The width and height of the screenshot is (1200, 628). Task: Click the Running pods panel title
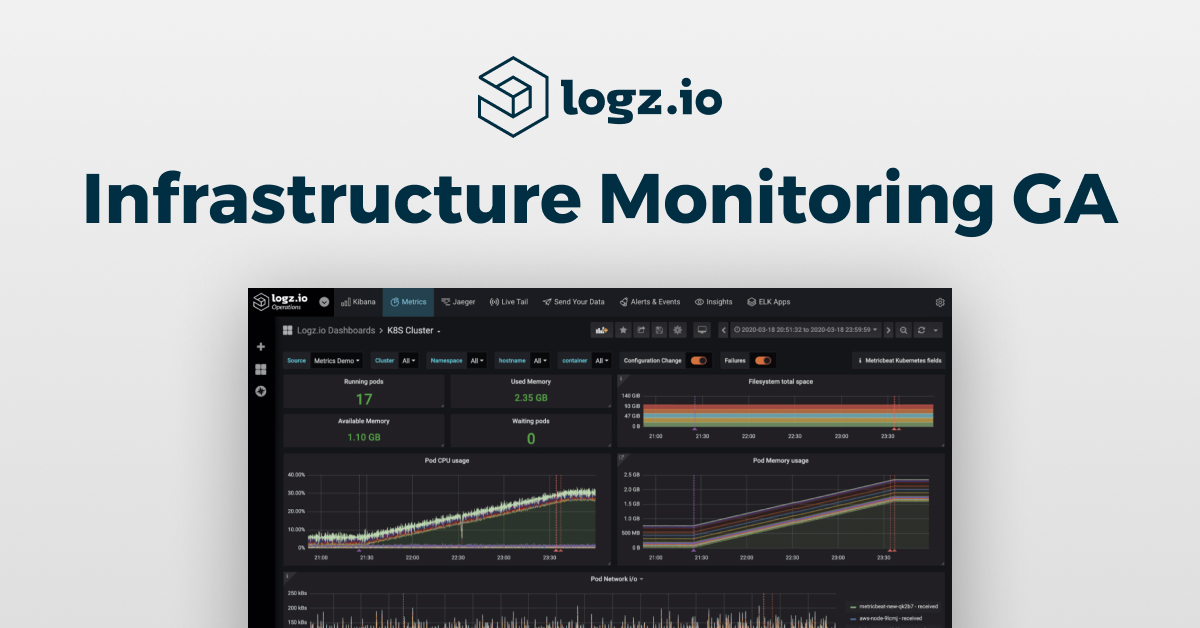point(362,381)
